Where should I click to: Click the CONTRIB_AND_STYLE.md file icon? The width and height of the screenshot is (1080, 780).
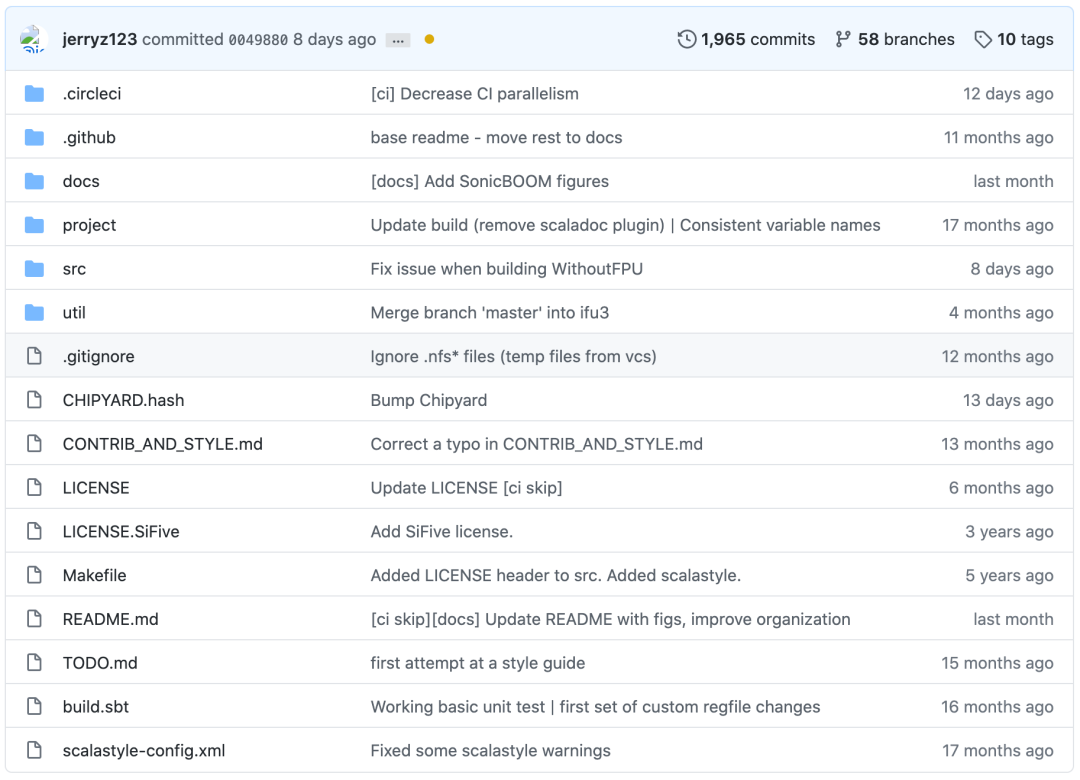pos(34,444)
